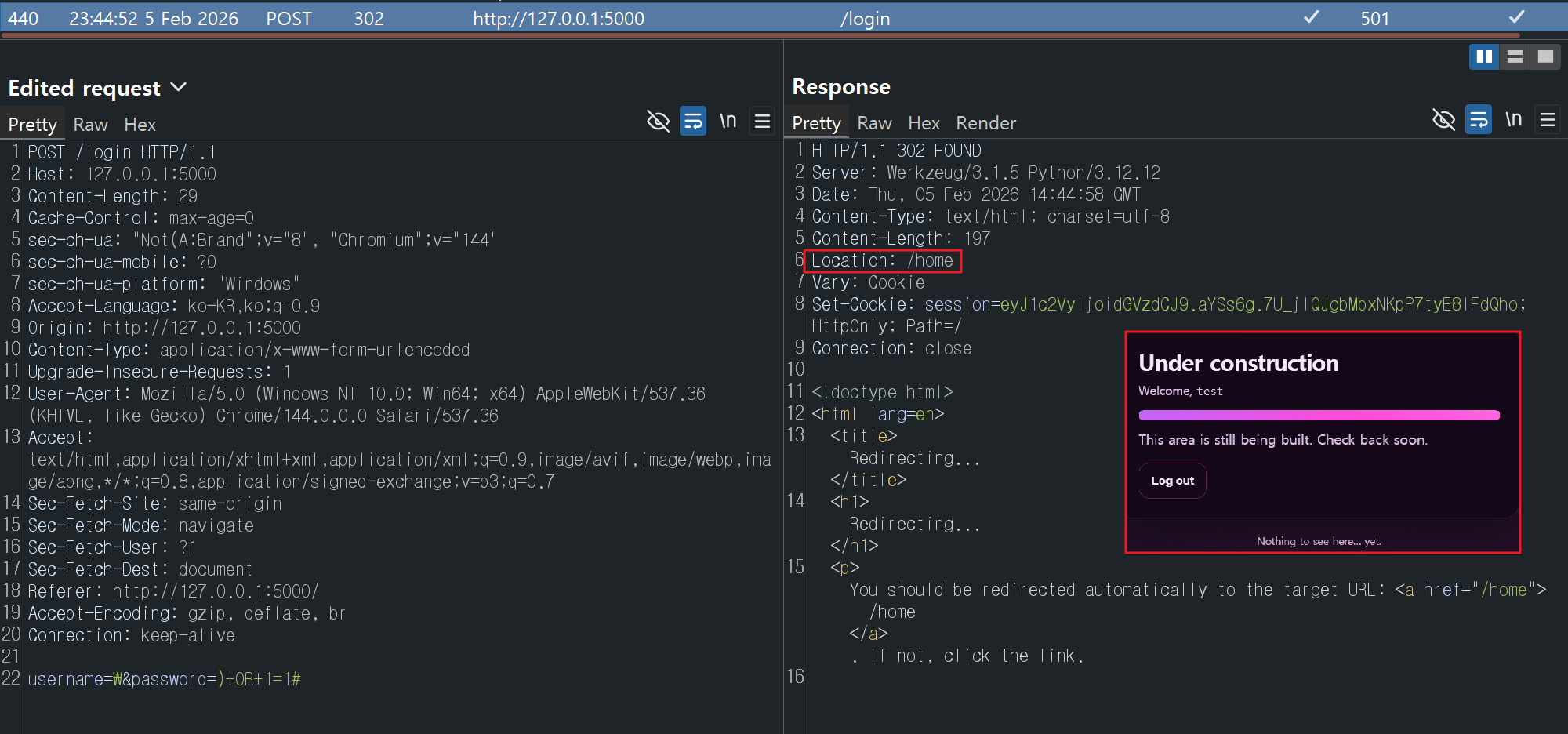Show non-printable characters in response panel
This screenshot has width=1568, height=734.
coord(1514,119)
